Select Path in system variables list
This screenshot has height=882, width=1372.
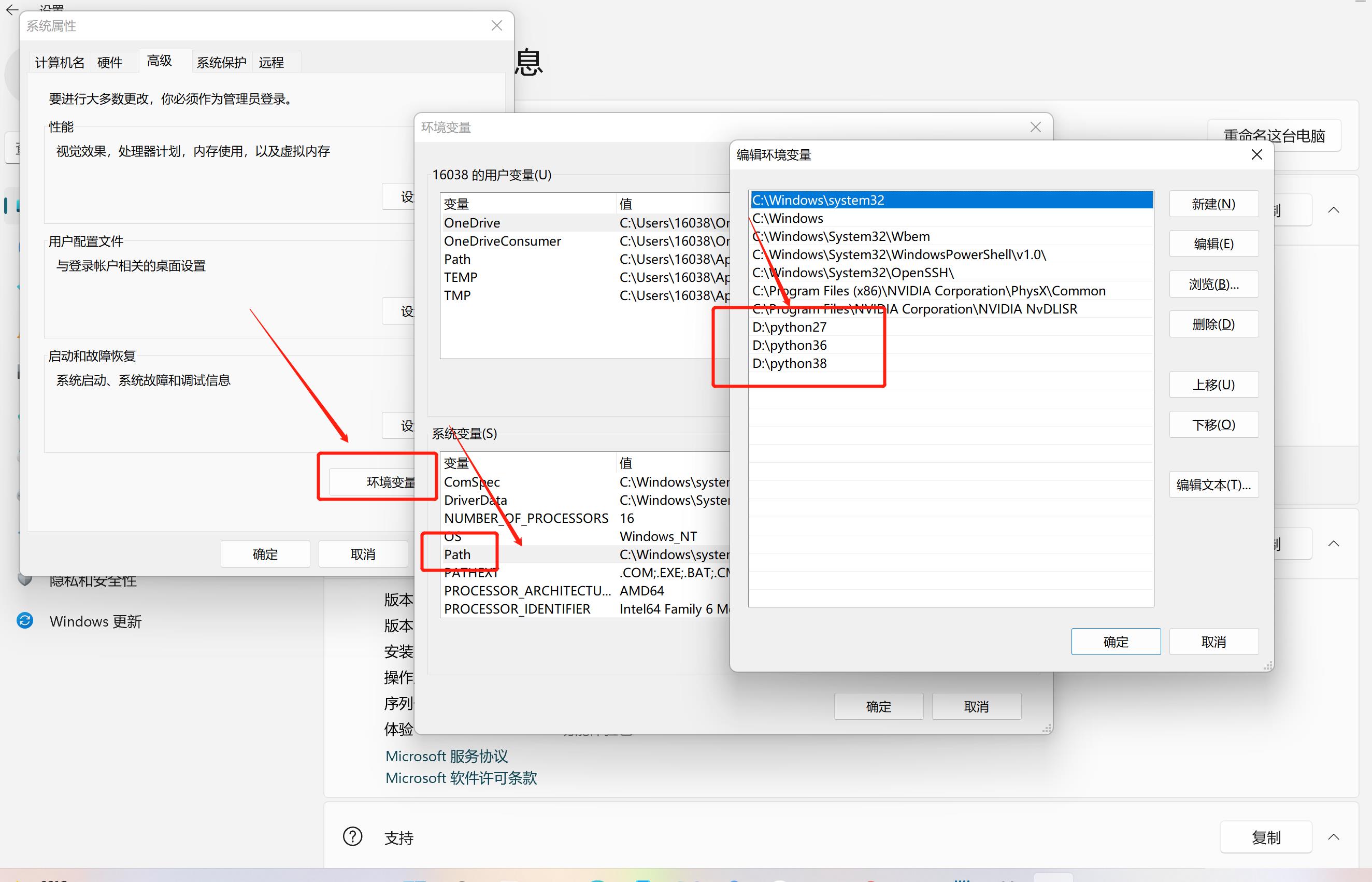click(x=457, y=554)
